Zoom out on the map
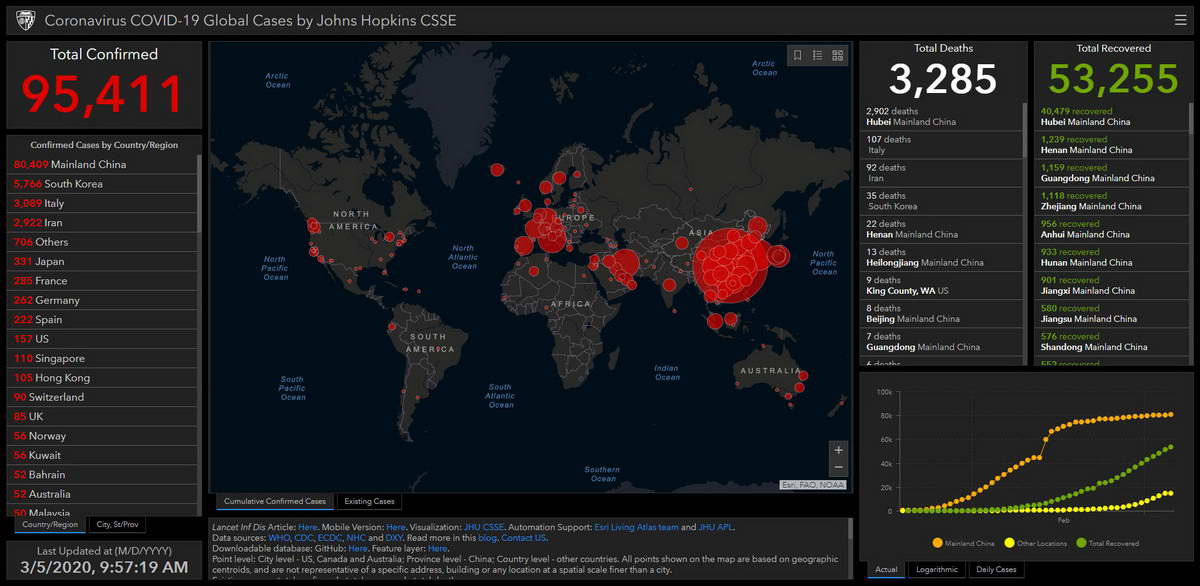This screenshot has width=1200, height=586. 838,468
